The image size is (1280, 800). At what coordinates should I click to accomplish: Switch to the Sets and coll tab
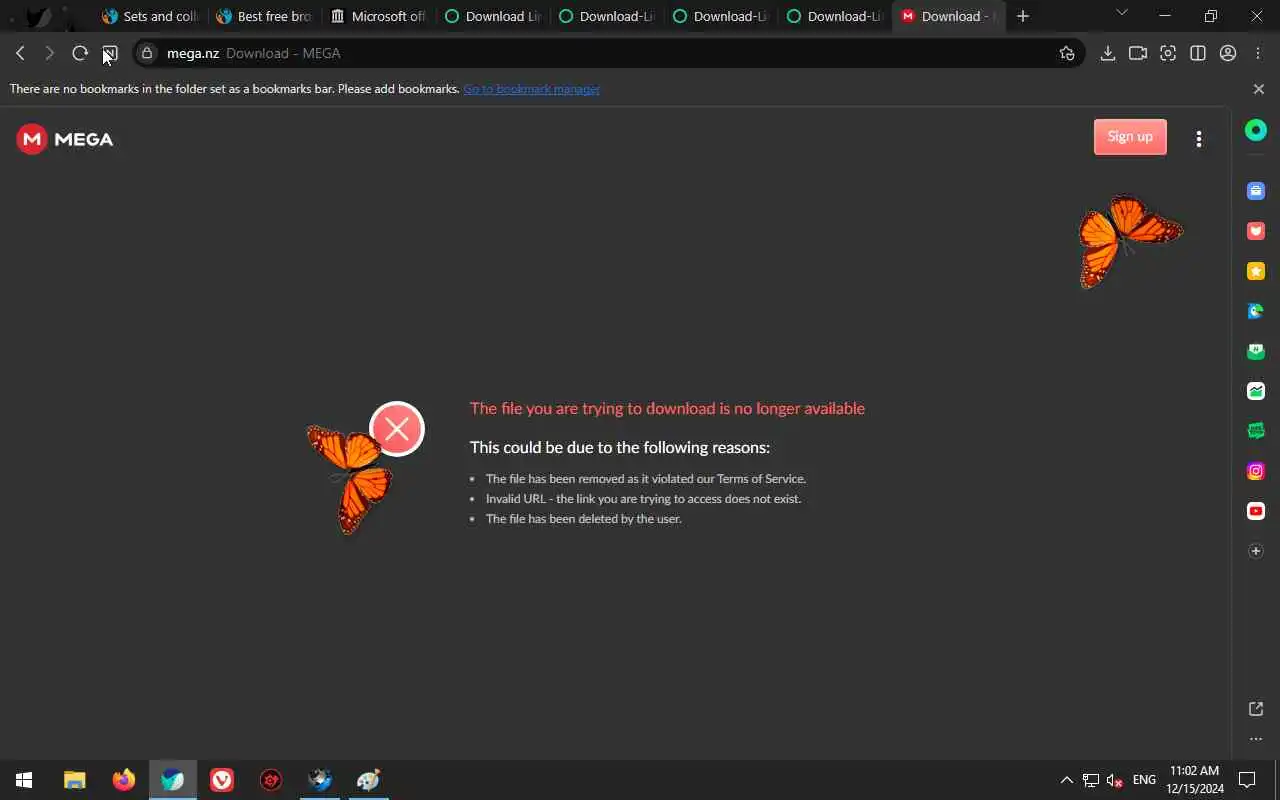[150, 16]
